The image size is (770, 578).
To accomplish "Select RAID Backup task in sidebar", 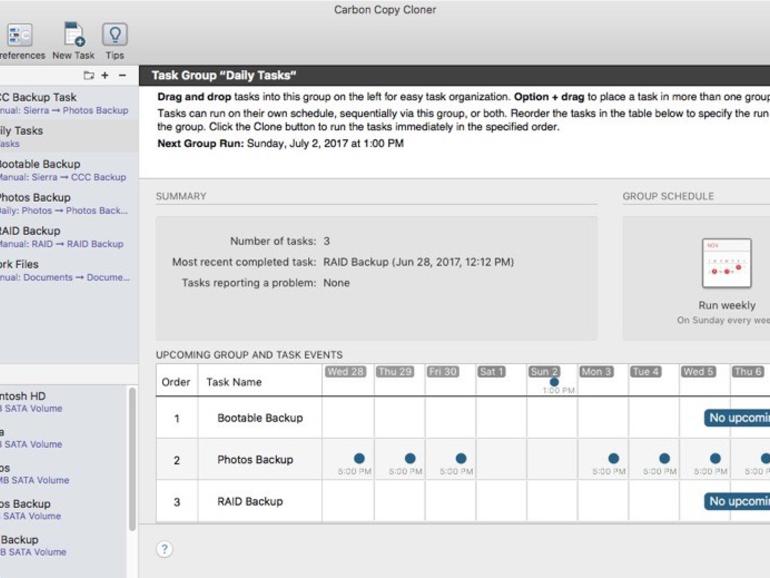I will click(69, 237).
